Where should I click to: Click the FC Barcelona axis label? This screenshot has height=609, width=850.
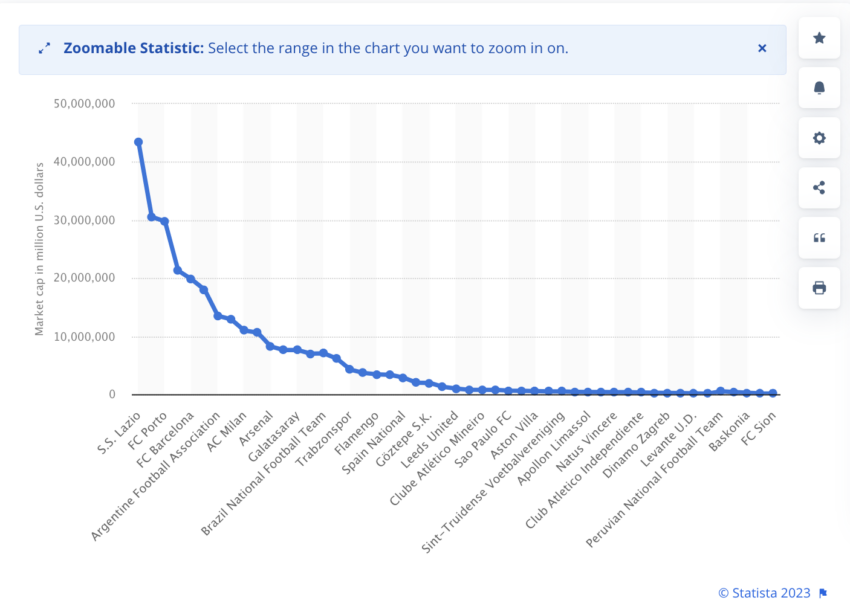tap(165, 439)
